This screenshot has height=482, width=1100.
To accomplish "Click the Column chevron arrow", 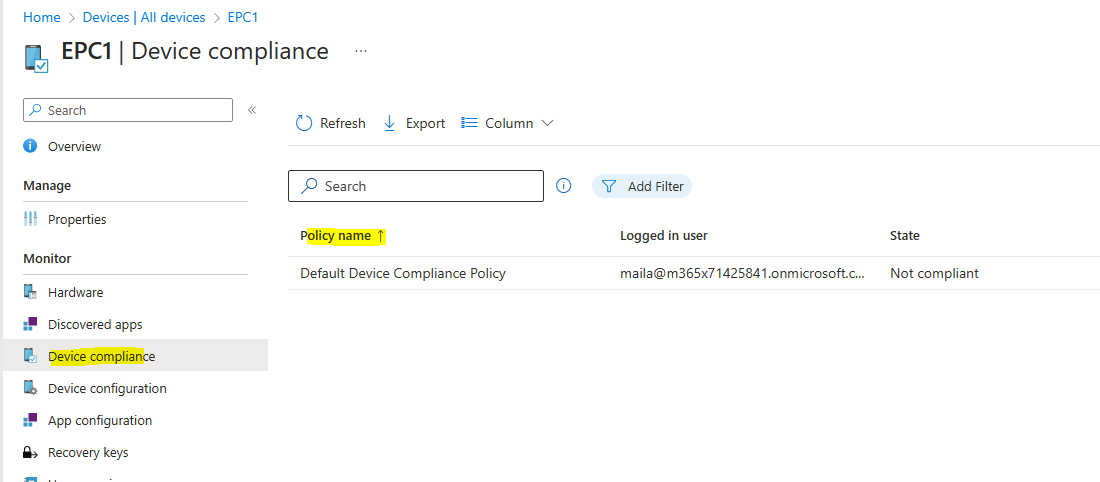I will (548, 123).
